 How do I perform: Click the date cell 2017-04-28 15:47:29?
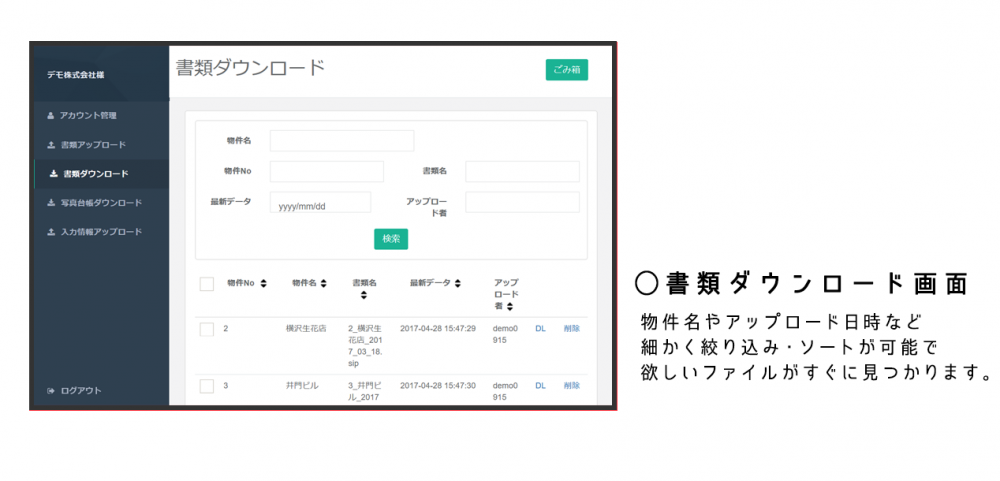[438, 329]
